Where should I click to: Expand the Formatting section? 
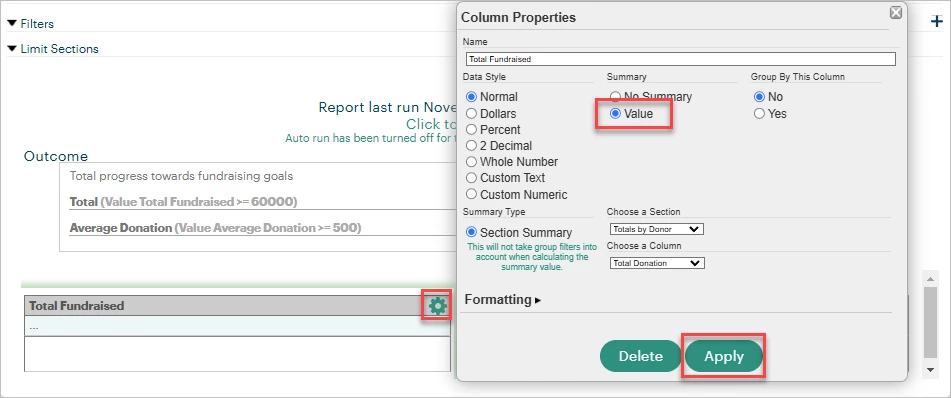[502, 300]
